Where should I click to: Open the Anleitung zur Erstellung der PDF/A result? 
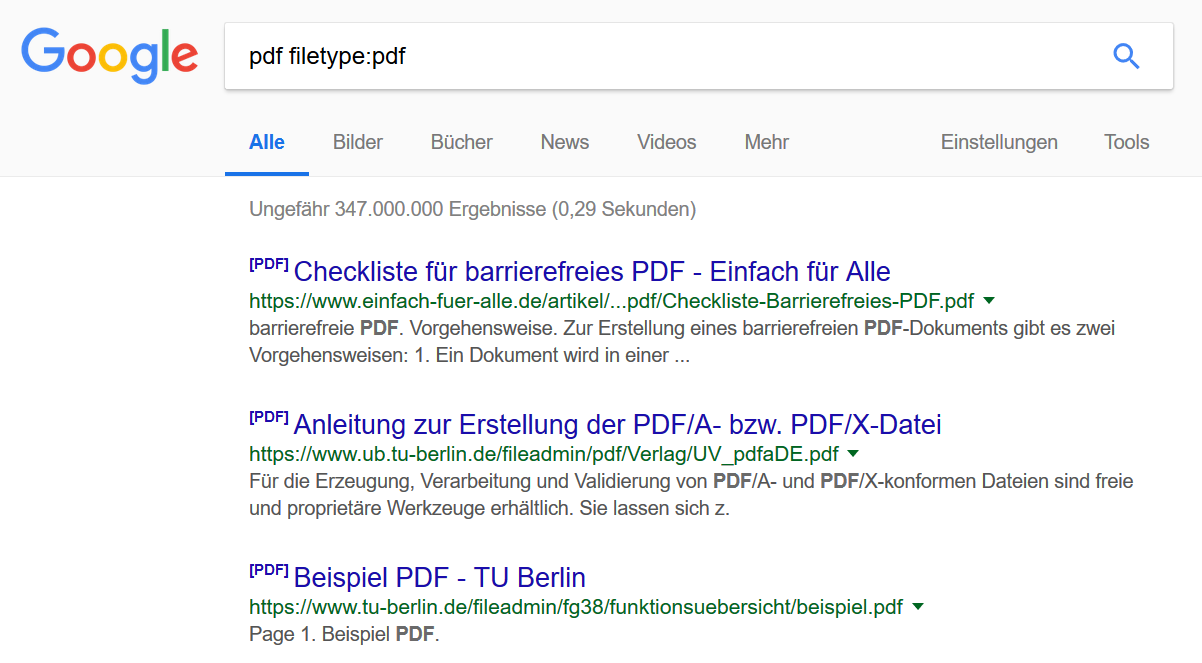[617, 424]
